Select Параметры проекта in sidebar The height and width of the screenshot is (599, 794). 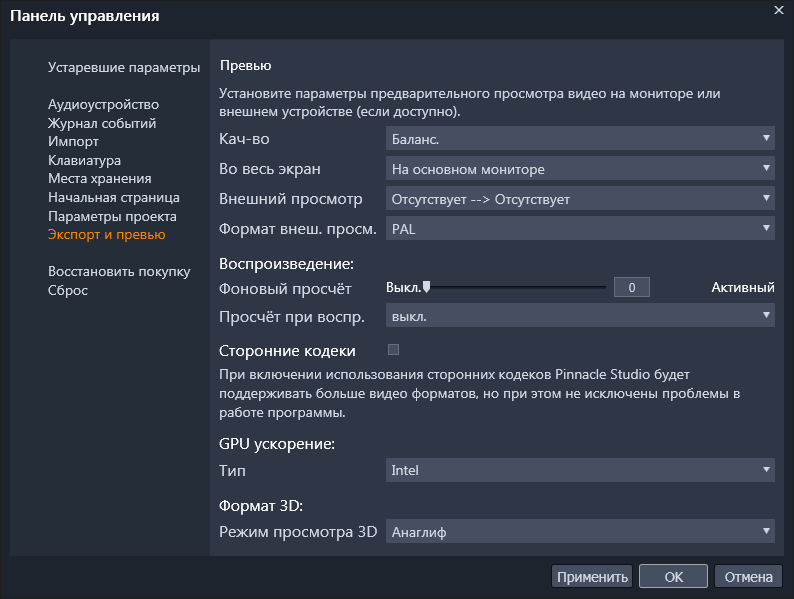pos(112,216)
